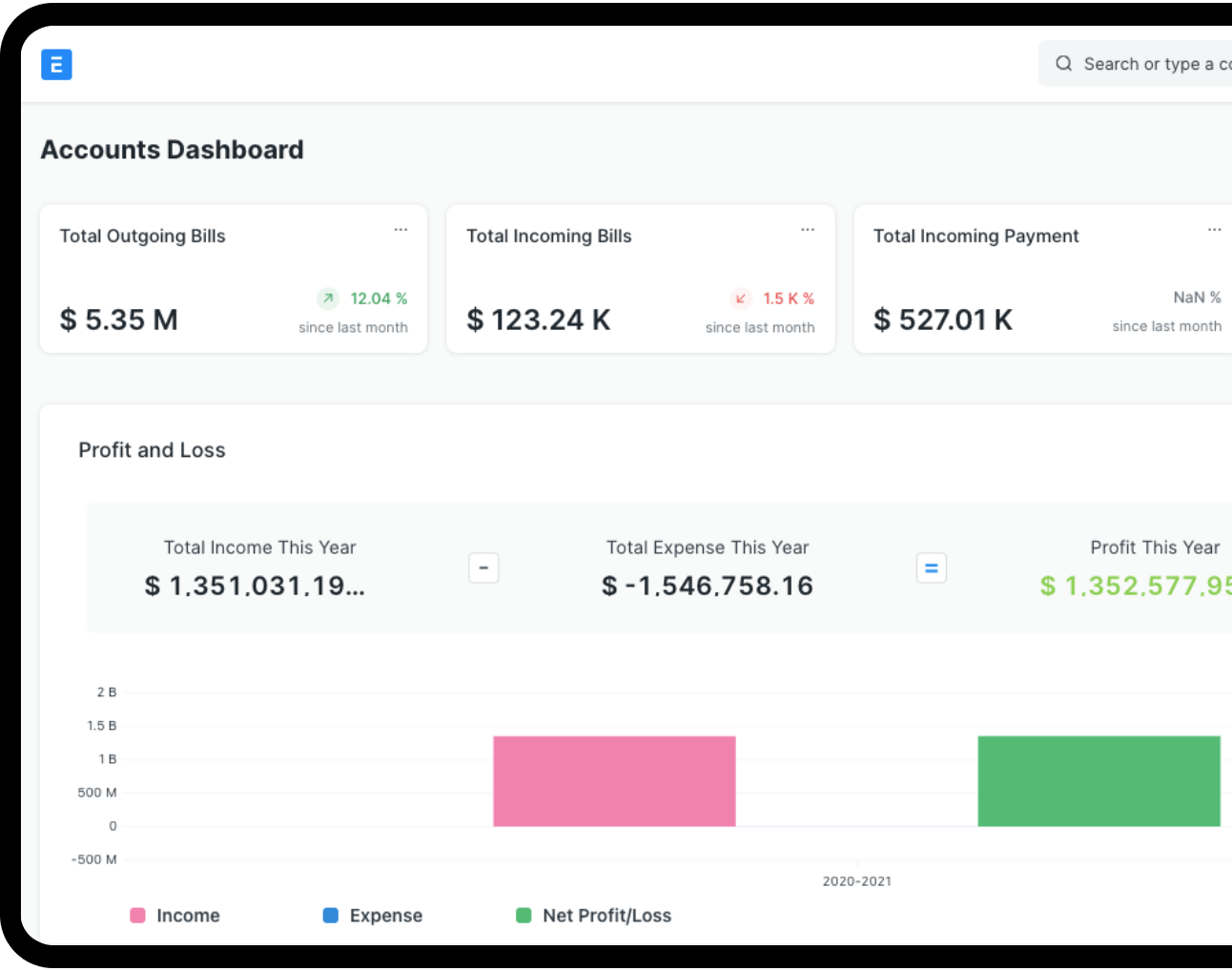Image resolution: width=1232 pixels, height=971 pixels.
Task: Click the Total Expense This Year label
Action: pyautogui.click(x=708, y=547)
